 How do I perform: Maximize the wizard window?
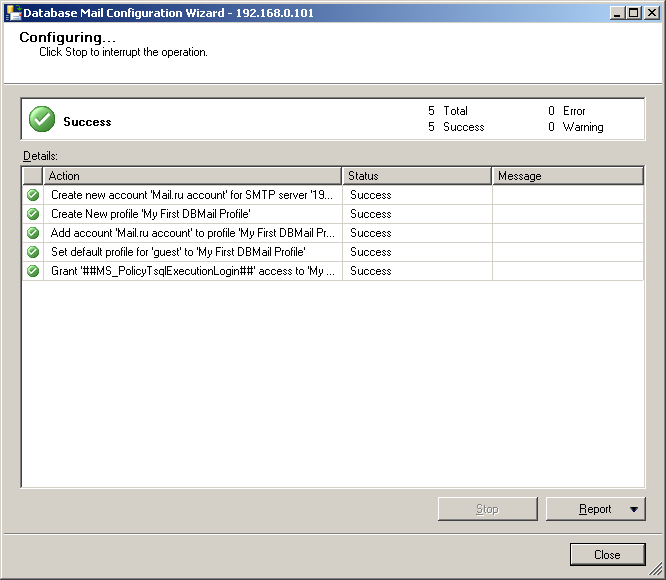pos(633,13)
